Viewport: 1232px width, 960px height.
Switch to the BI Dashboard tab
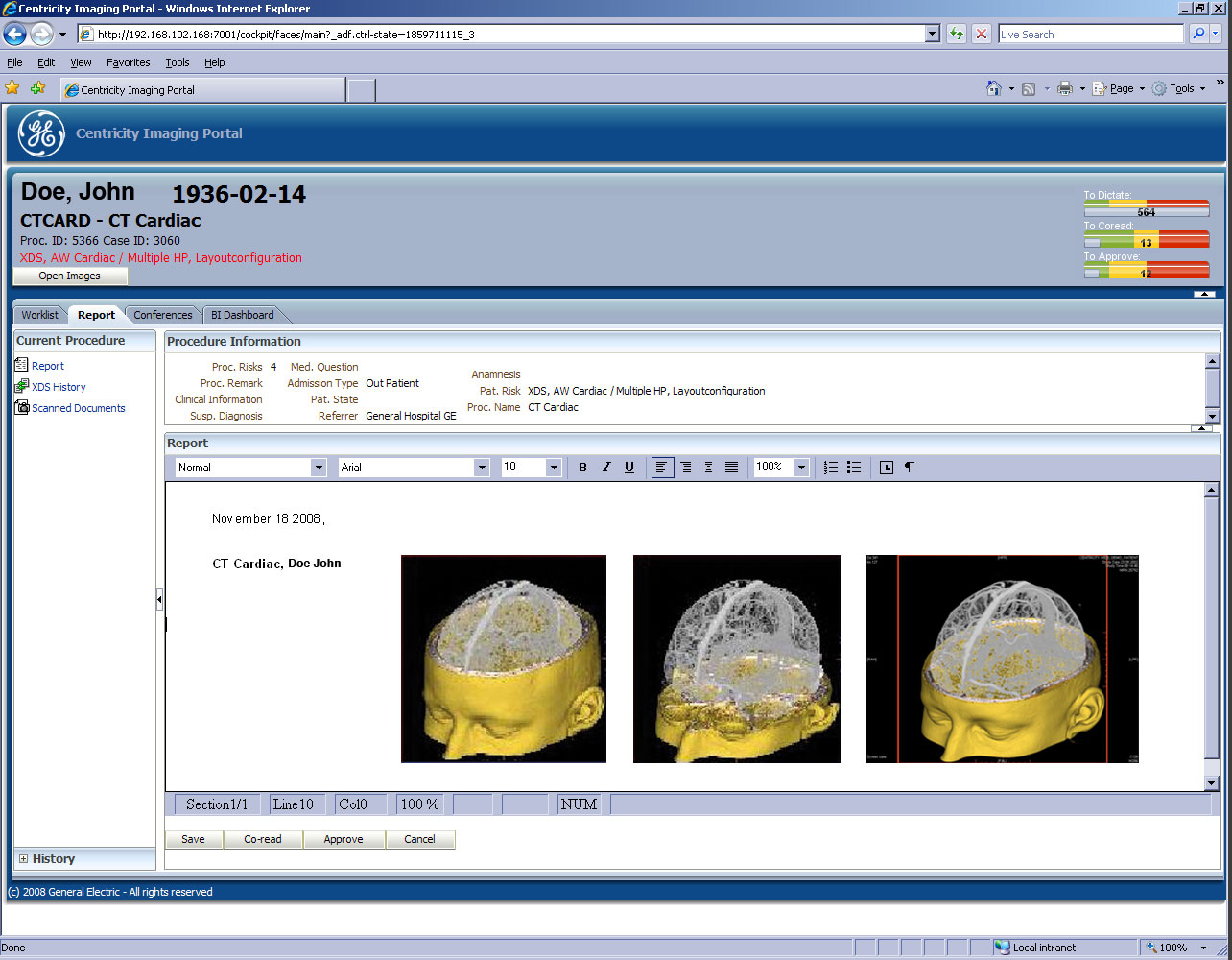pyautogui.click(x=242, y=315)
